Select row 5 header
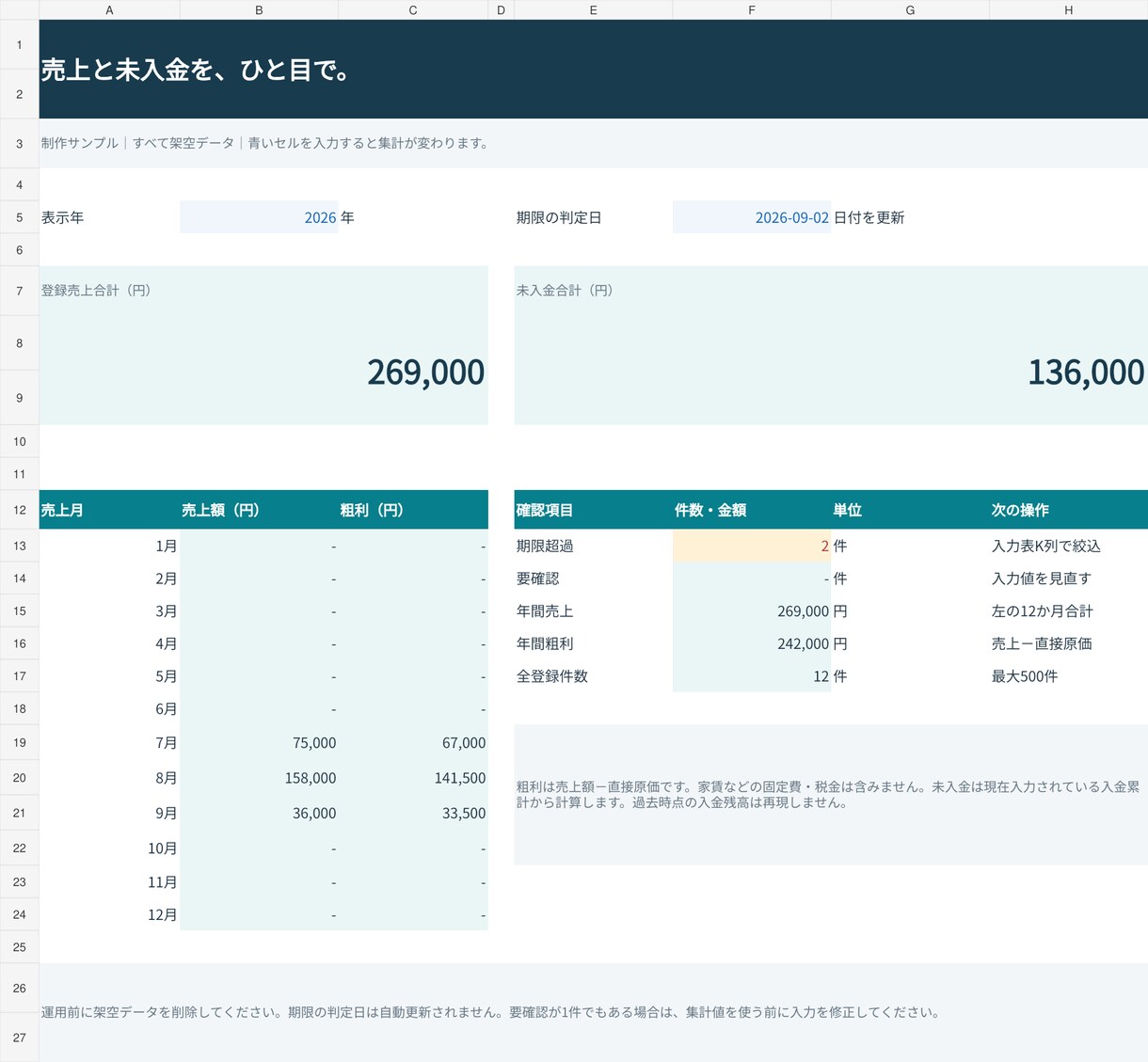 click(20, 217)
